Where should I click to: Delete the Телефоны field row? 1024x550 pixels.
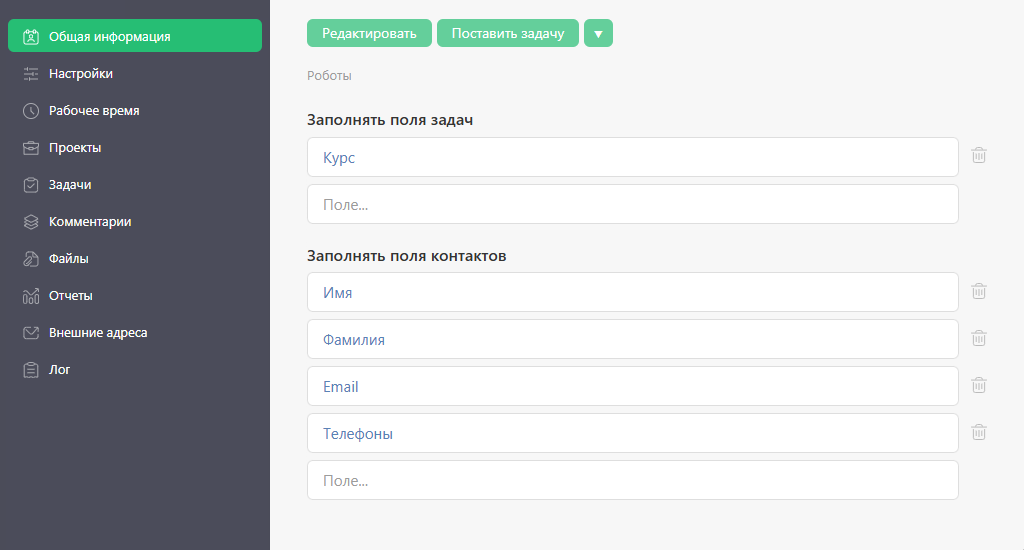[979, 432]
